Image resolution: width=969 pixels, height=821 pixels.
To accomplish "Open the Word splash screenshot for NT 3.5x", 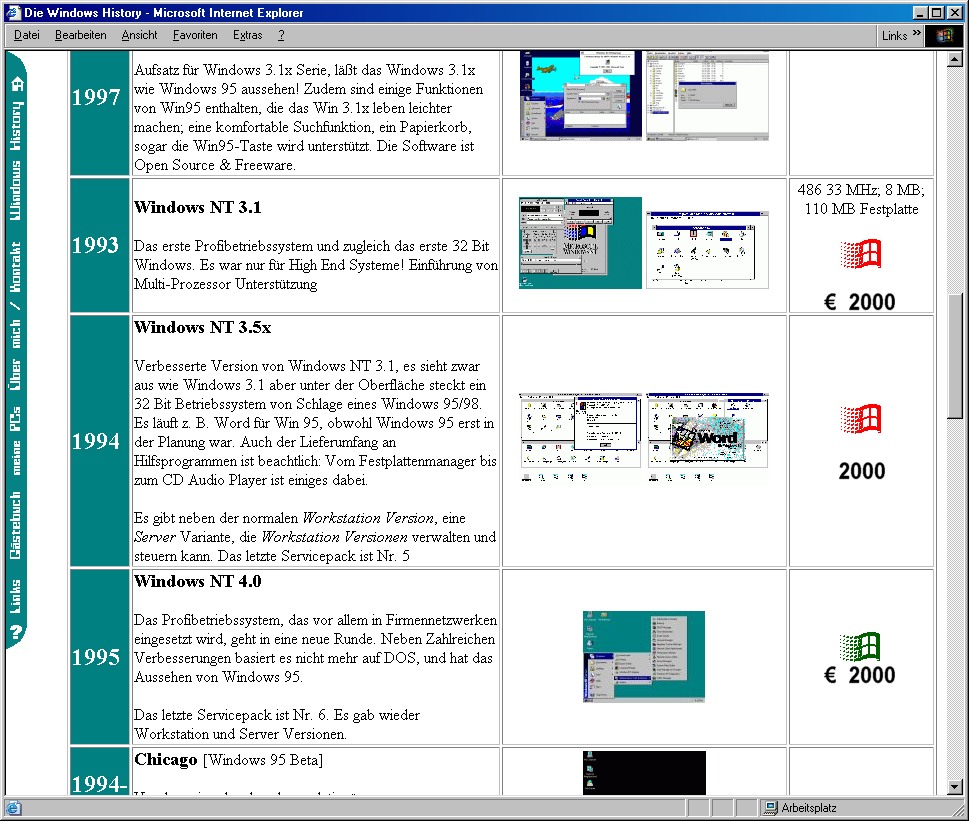I will [708, 437].
